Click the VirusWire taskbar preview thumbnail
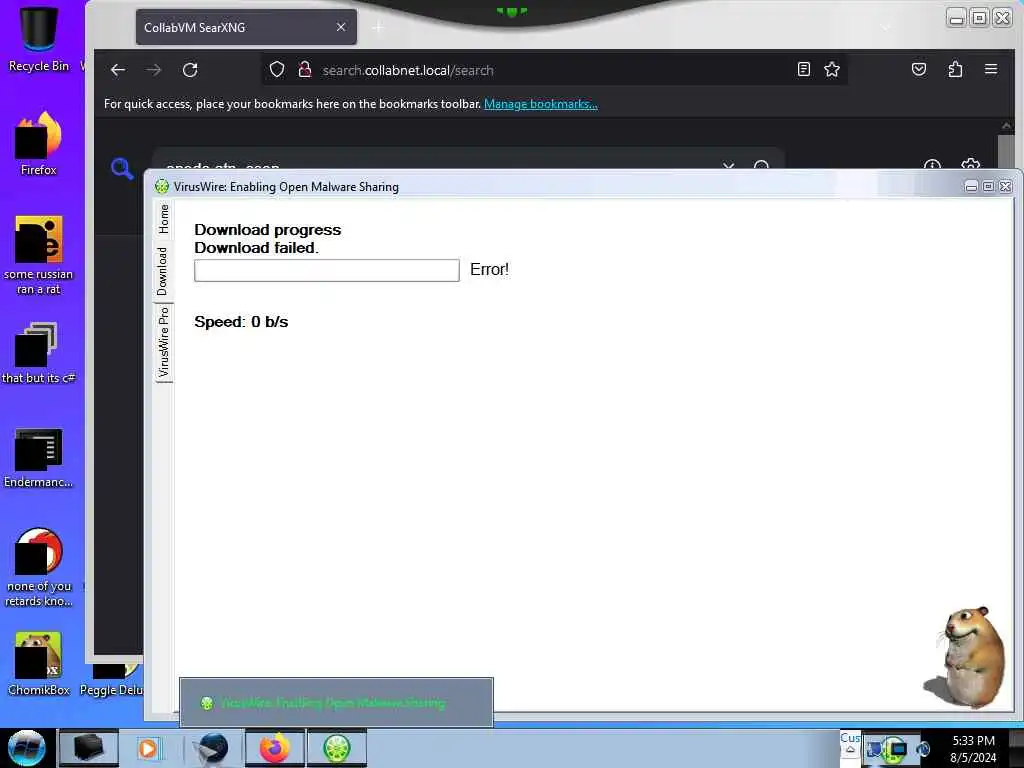The width and height of the screenshot is (1024, 768). [336, 703]
